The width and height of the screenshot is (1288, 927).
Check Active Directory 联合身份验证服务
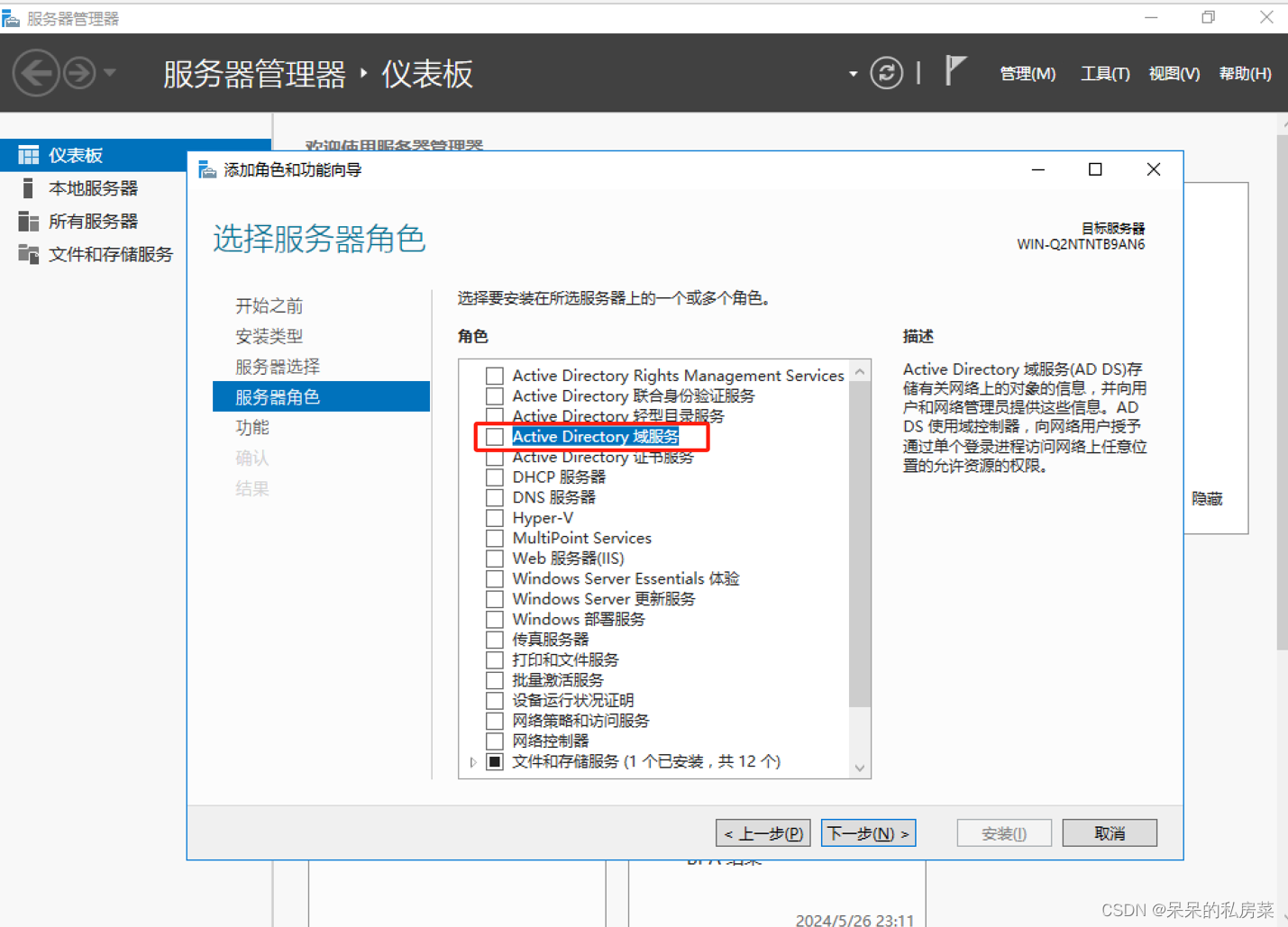[495, 395]
